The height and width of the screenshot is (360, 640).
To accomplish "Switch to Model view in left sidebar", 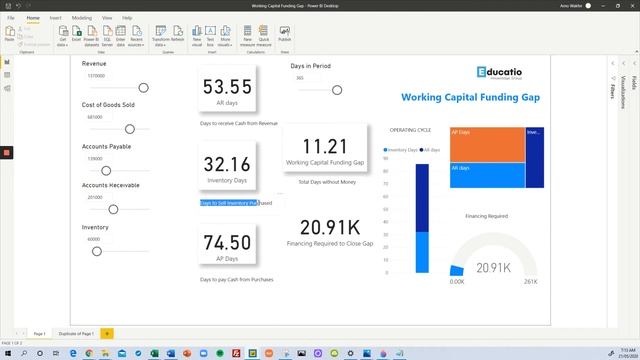I will pos(7,88).
